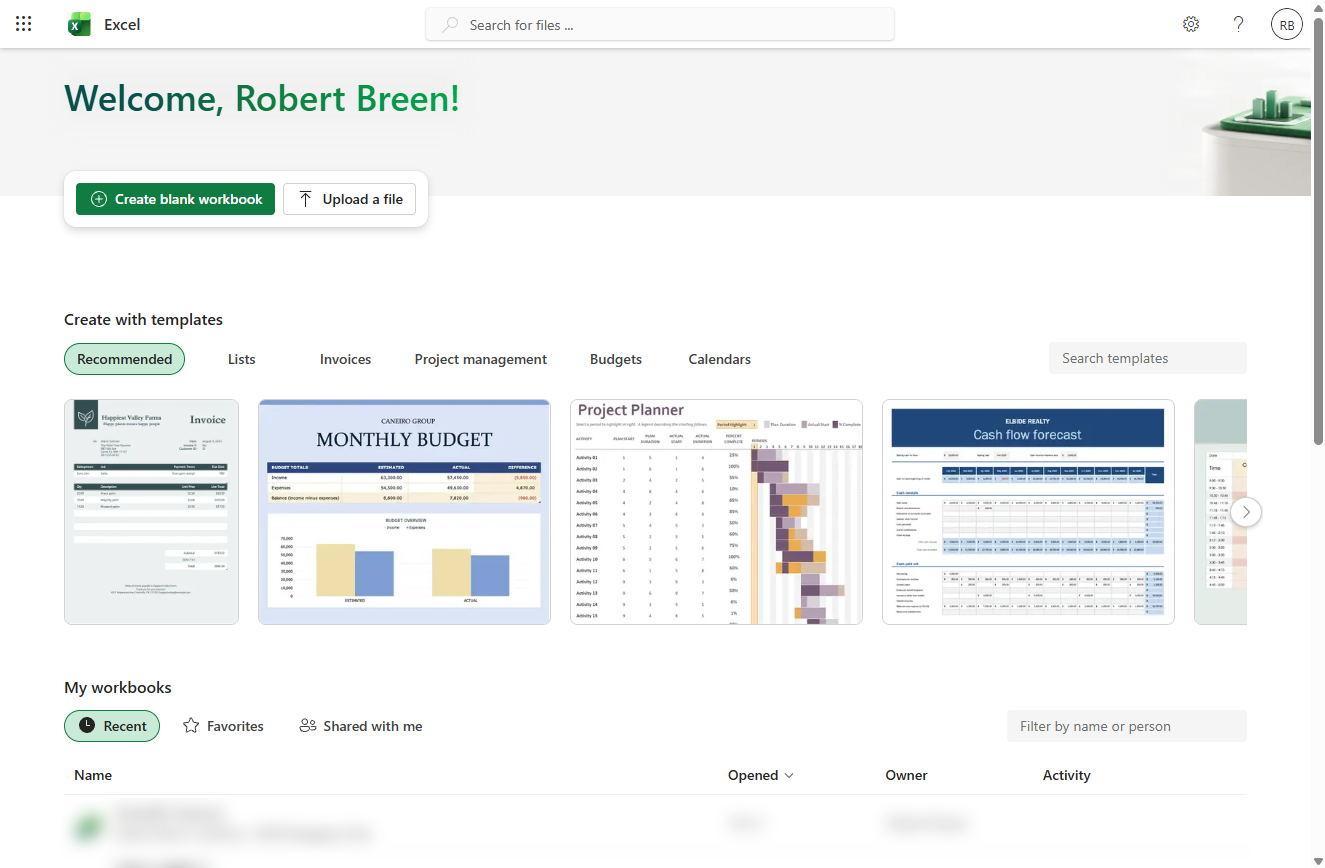Screen dimensions: 1325x868
Task: Click the clock icon on Recent
Action: [x=87, y=726]
